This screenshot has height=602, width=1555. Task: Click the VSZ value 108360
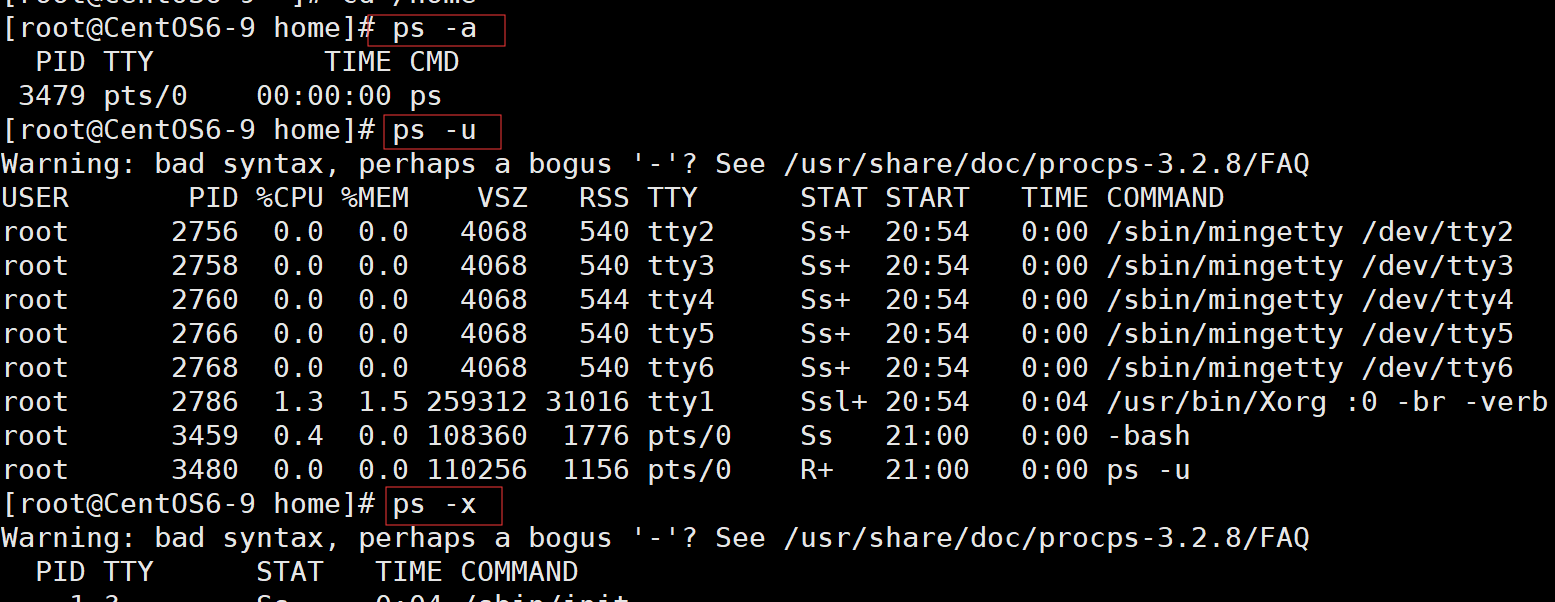click(x=476, y=436)
